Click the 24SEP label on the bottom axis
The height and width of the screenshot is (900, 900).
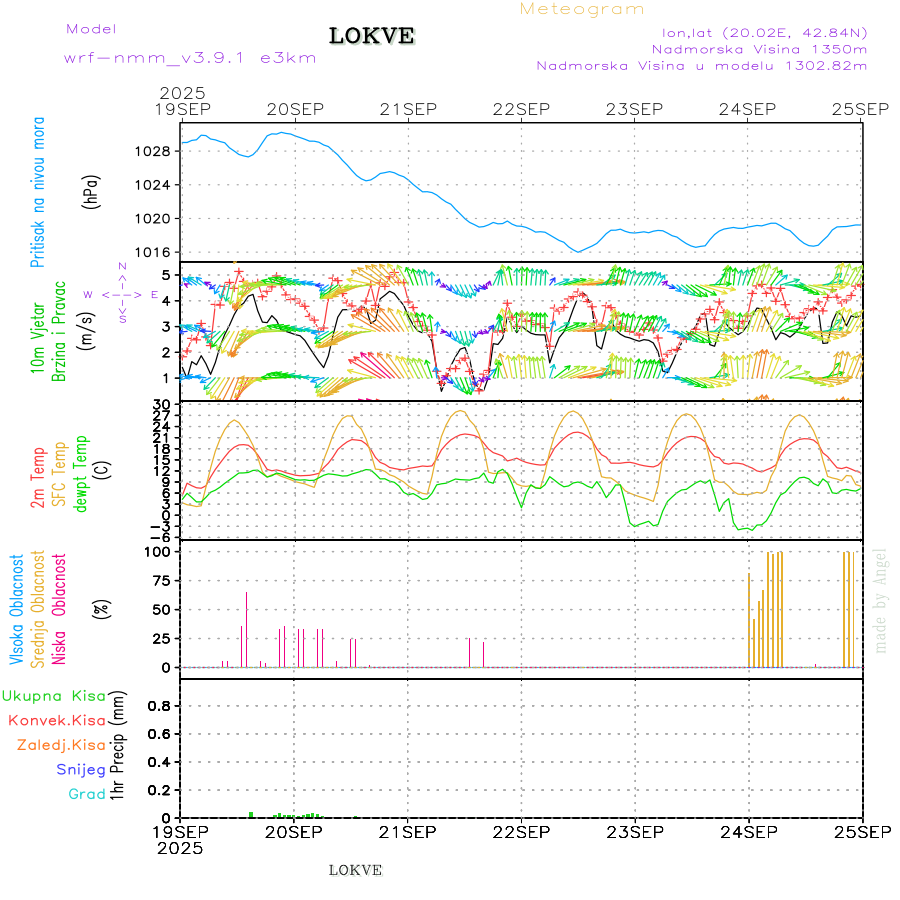(x=748, y=831)
